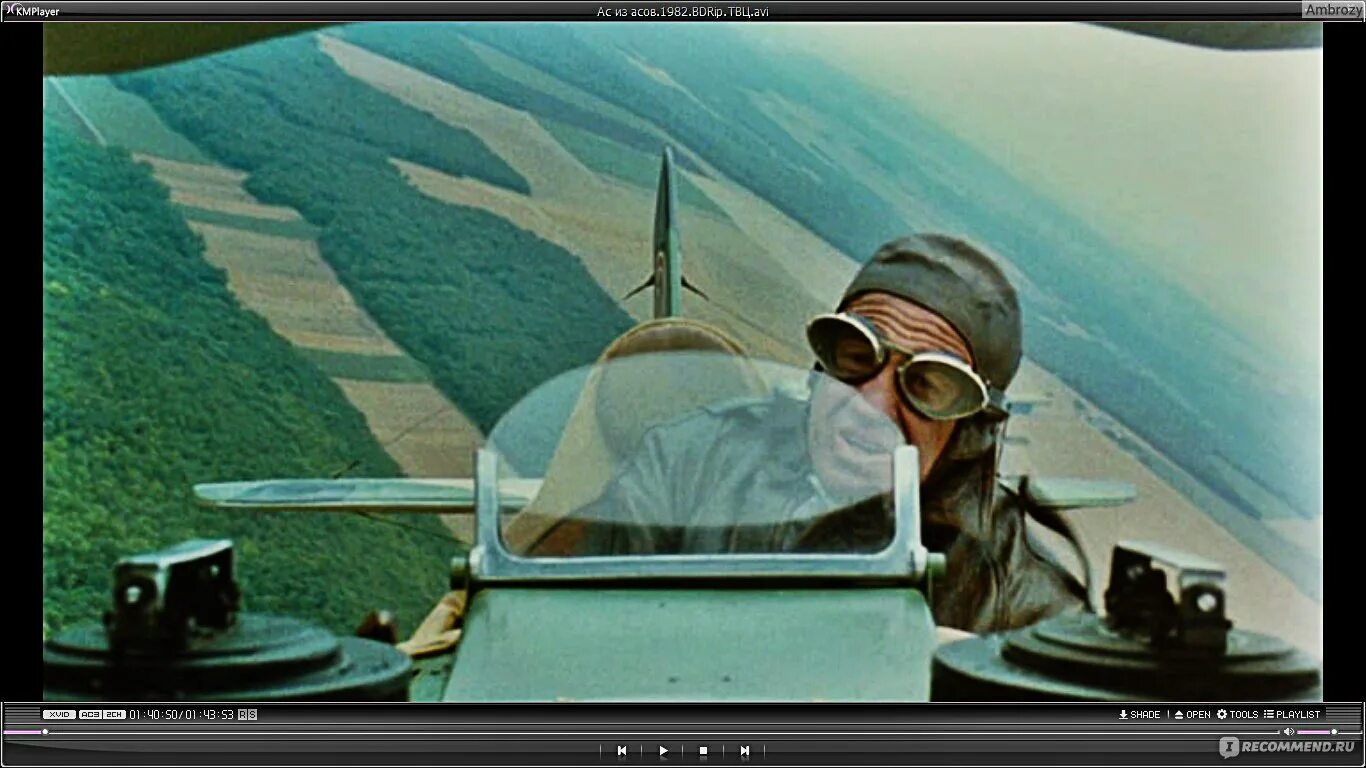Skip to the previous track
Screen dimensions: 1366x768
(x=621, y=750)
